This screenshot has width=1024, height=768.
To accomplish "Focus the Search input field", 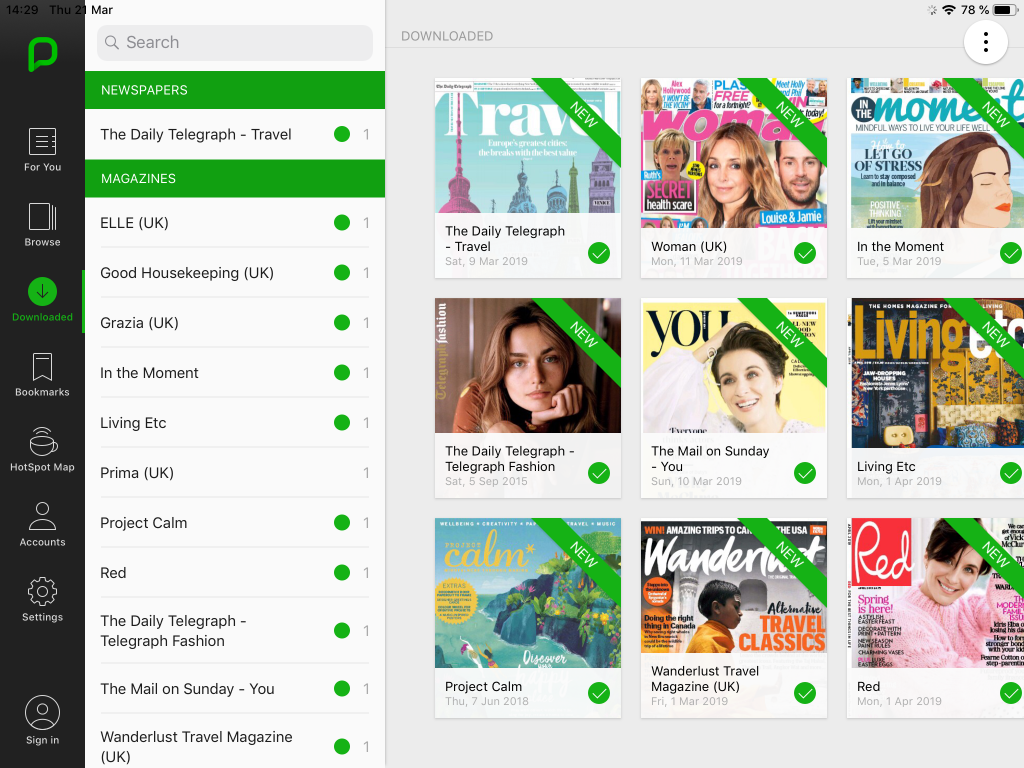I will (235, 42).
